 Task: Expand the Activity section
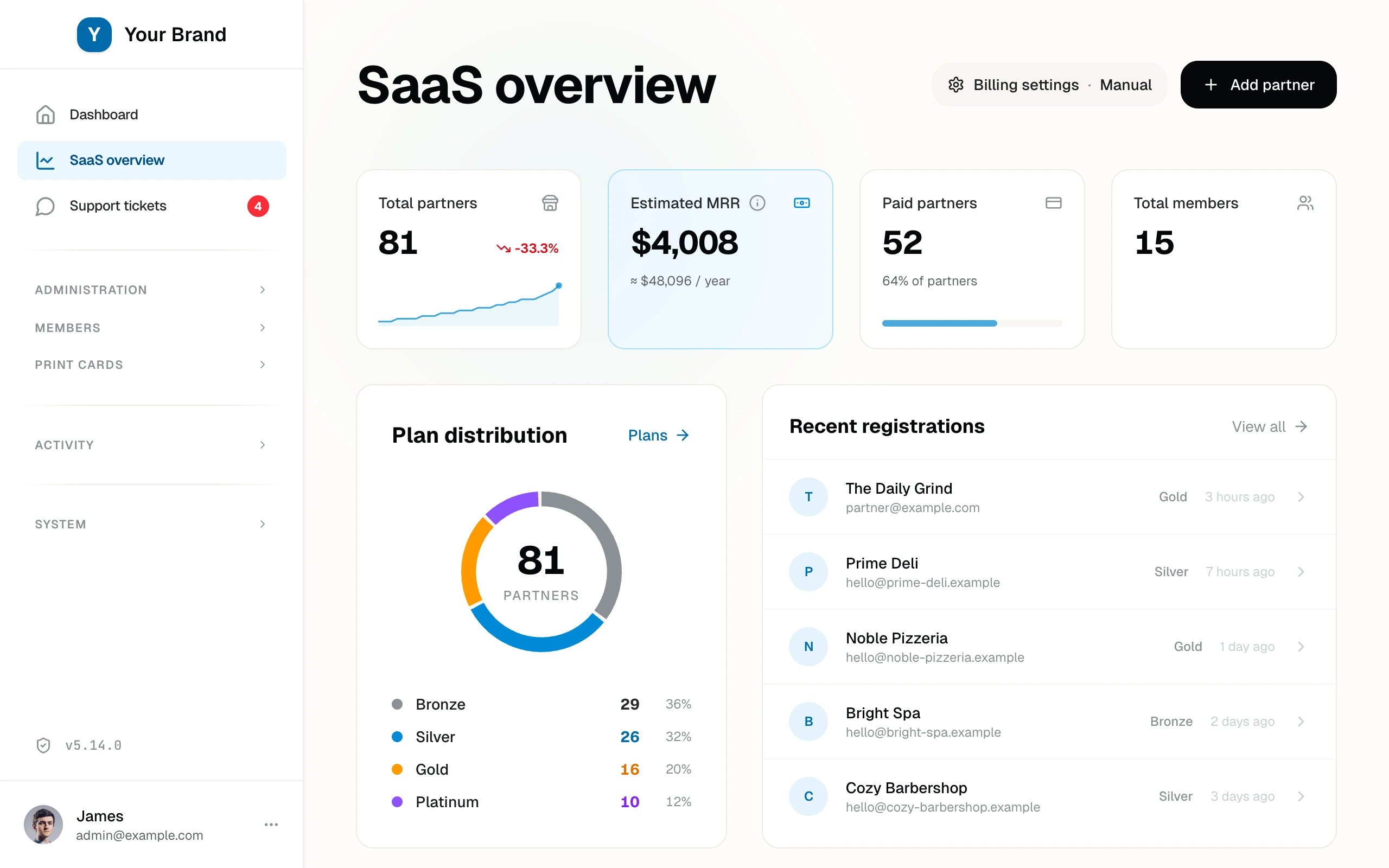tap(151, 445)
